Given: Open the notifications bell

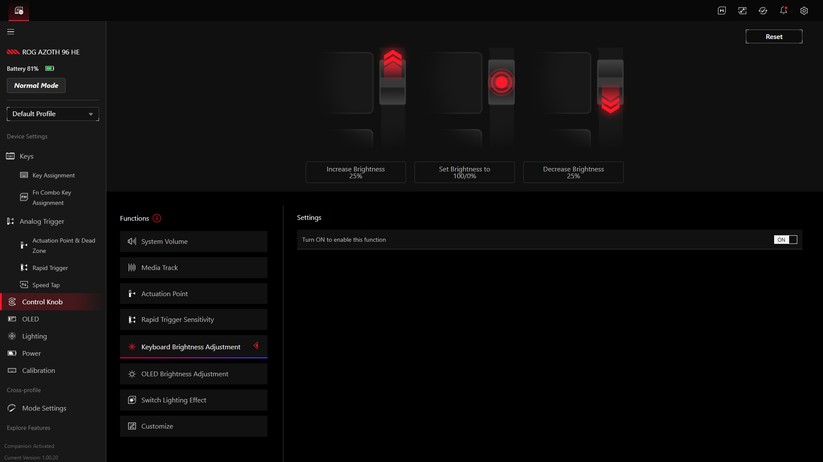Looking at the screenshot, I should click(783, 10).
